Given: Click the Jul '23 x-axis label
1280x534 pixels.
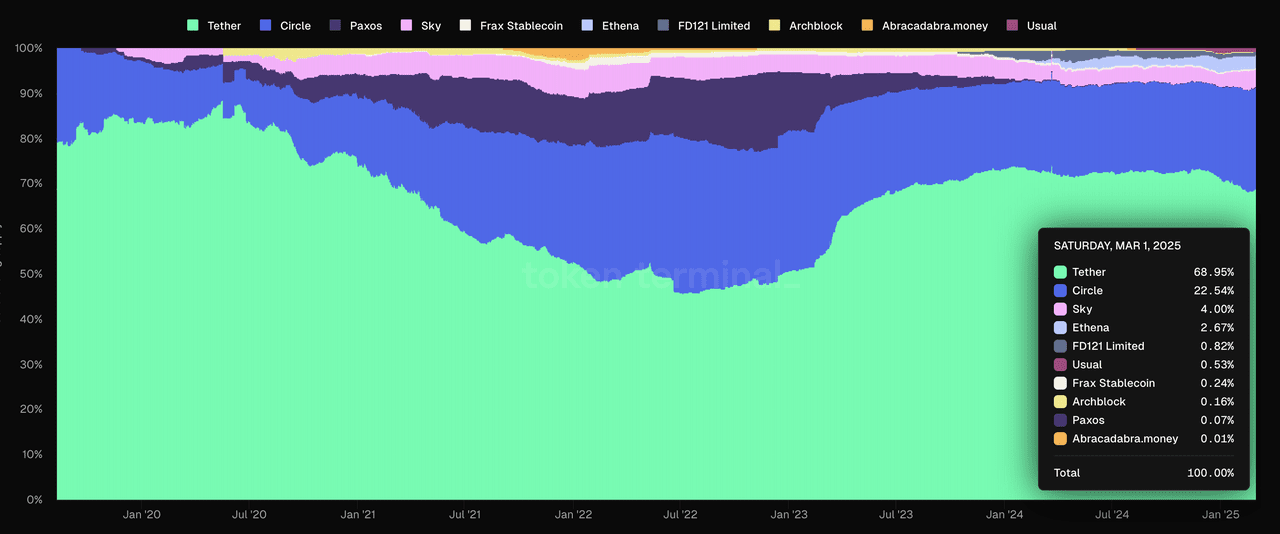Looking at the screenshot, I should tap(896, 515).
